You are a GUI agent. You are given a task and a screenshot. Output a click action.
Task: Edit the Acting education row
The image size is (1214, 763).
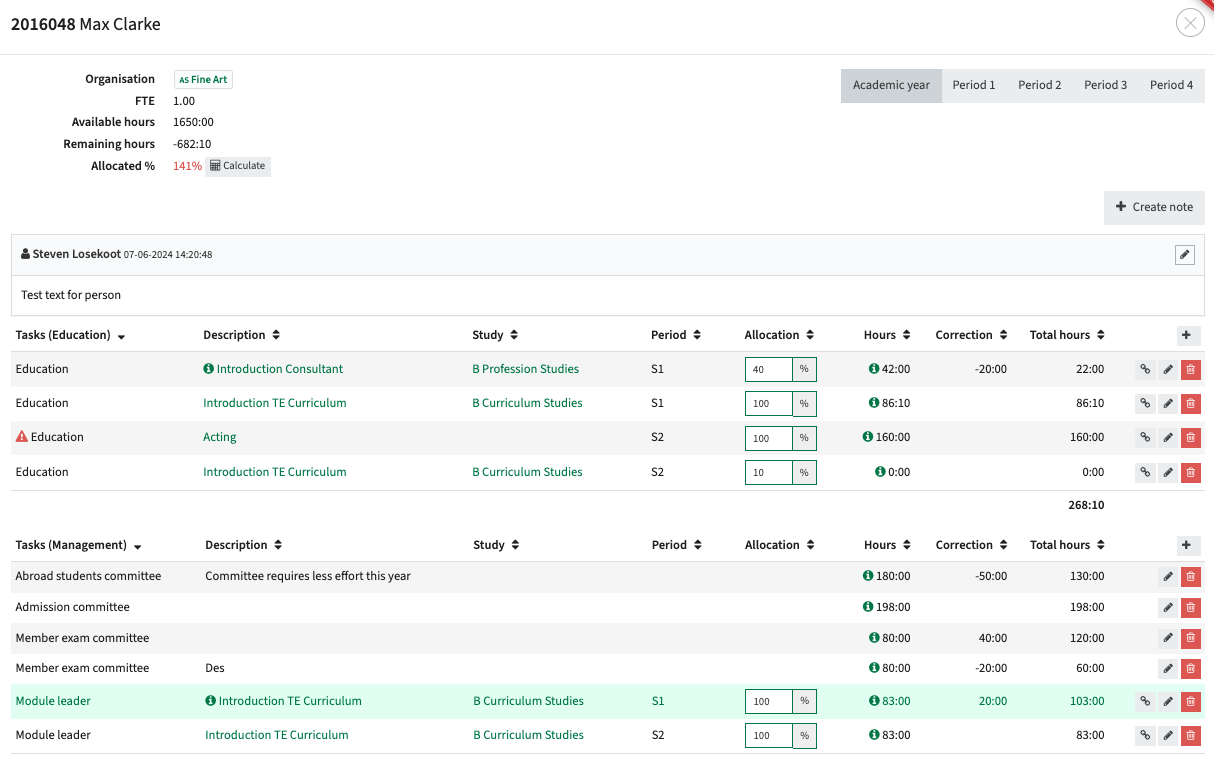pos(1167,438)
